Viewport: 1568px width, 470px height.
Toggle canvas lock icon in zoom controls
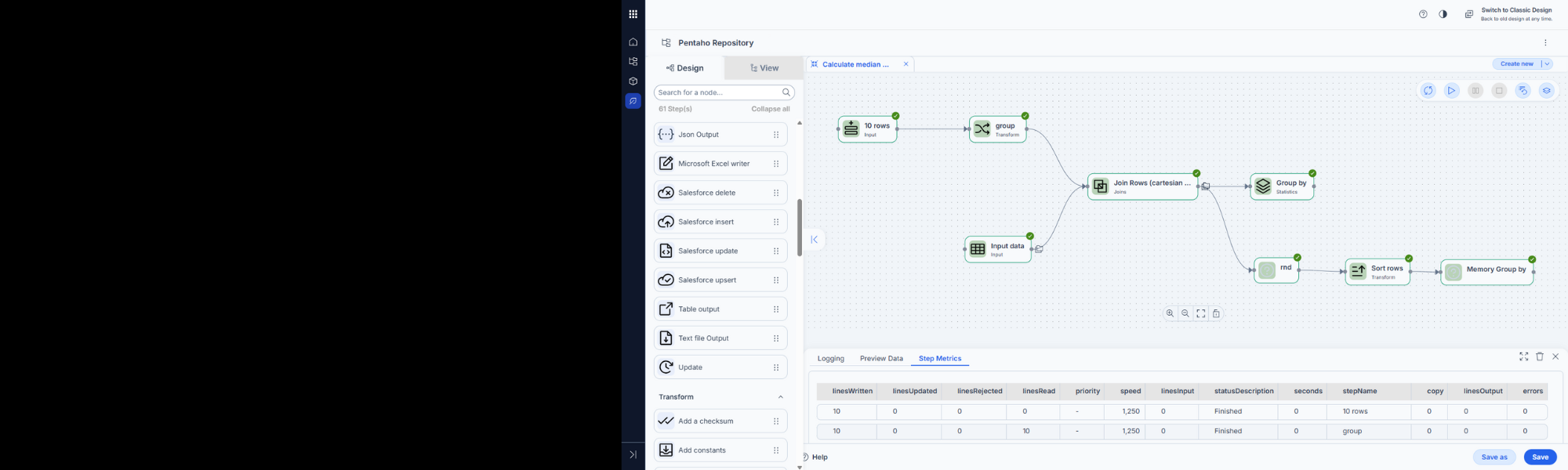pos(1216,313)
